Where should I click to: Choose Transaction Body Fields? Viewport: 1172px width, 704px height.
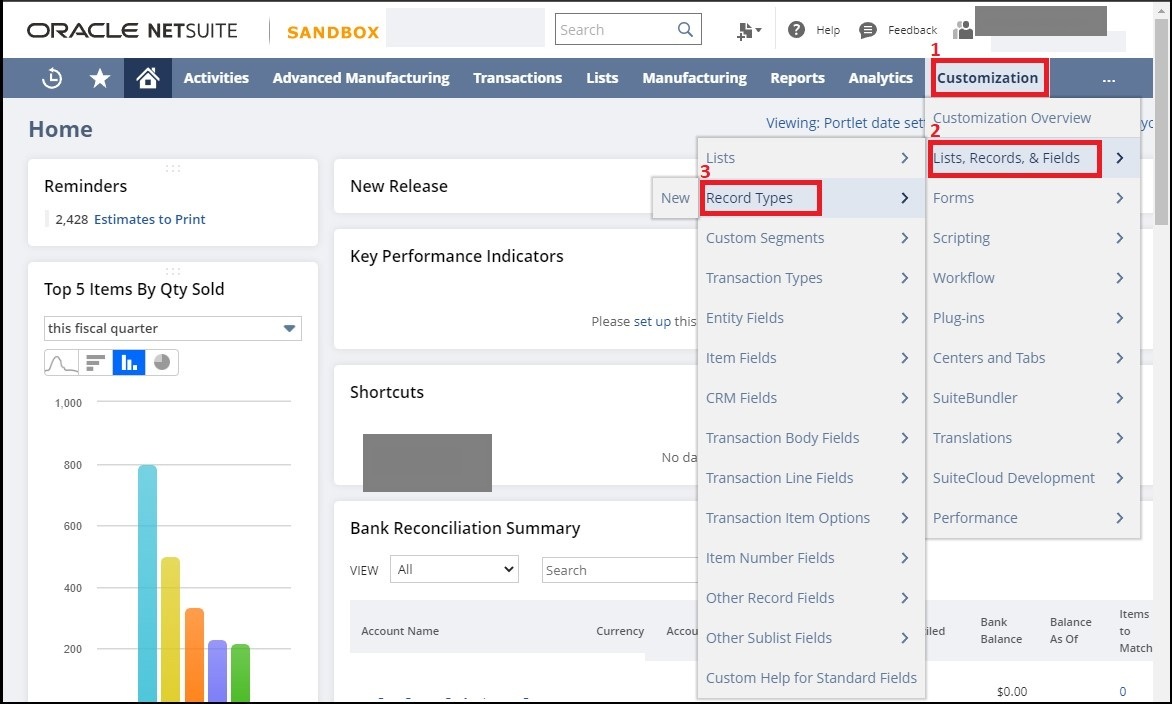[783, 438]
